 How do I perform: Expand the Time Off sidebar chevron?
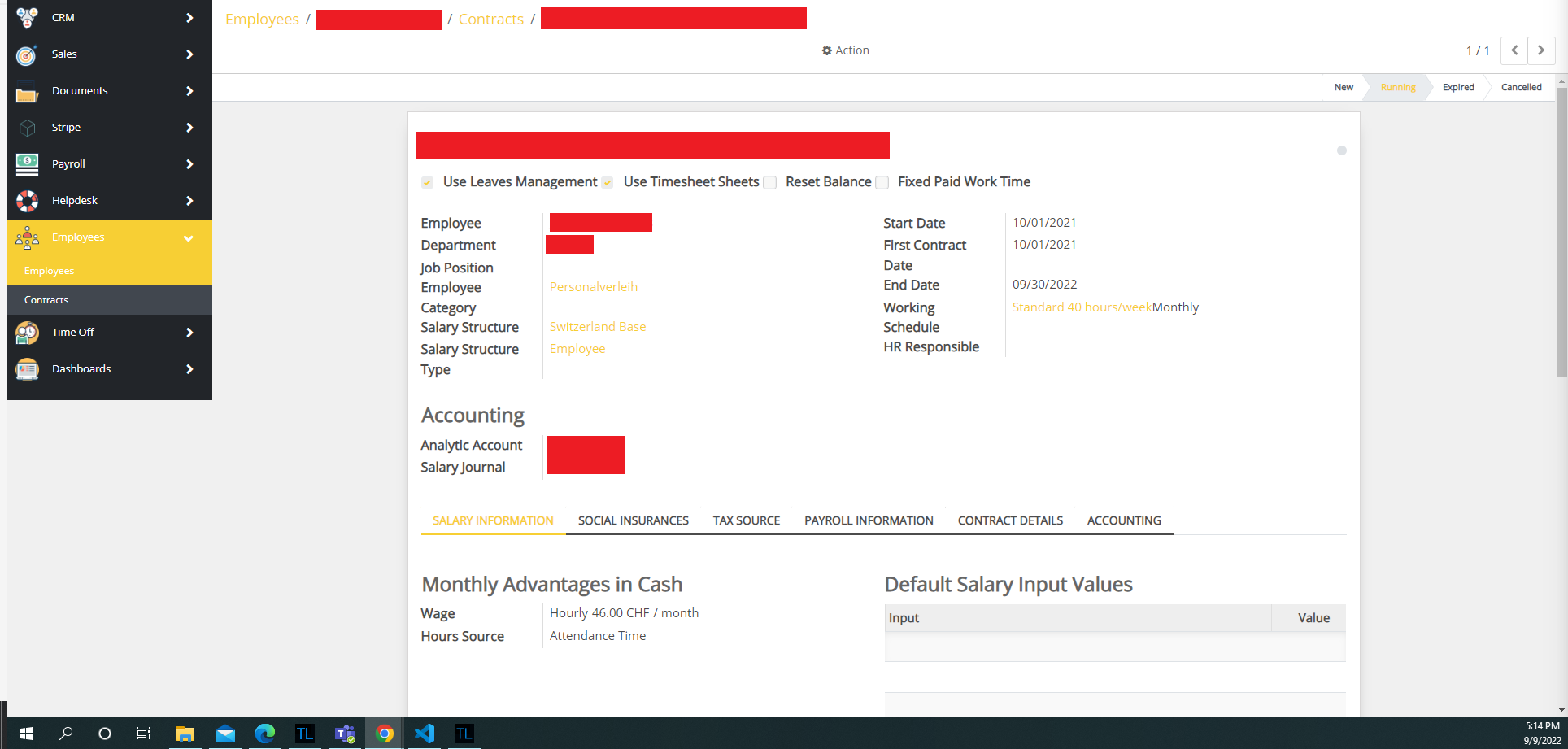pos(189,332)
